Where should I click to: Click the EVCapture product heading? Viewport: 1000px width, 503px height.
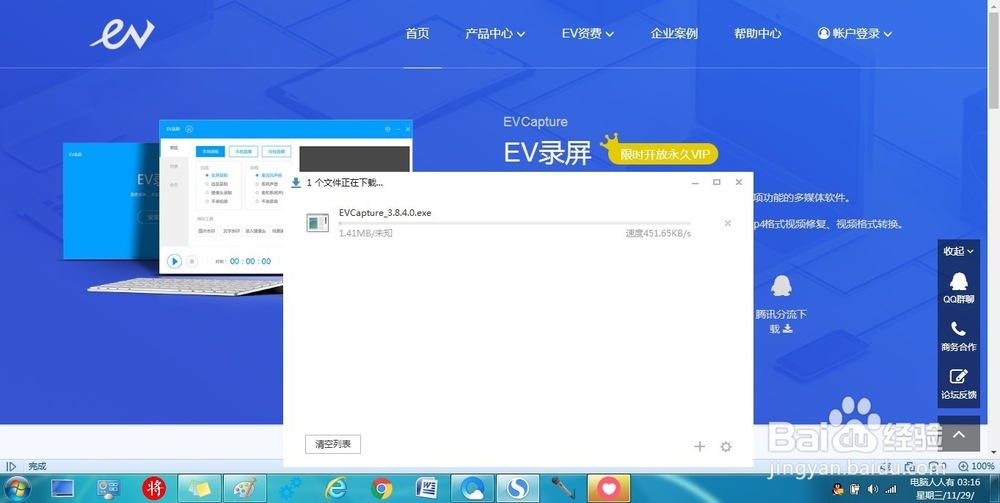coord(535,122)
